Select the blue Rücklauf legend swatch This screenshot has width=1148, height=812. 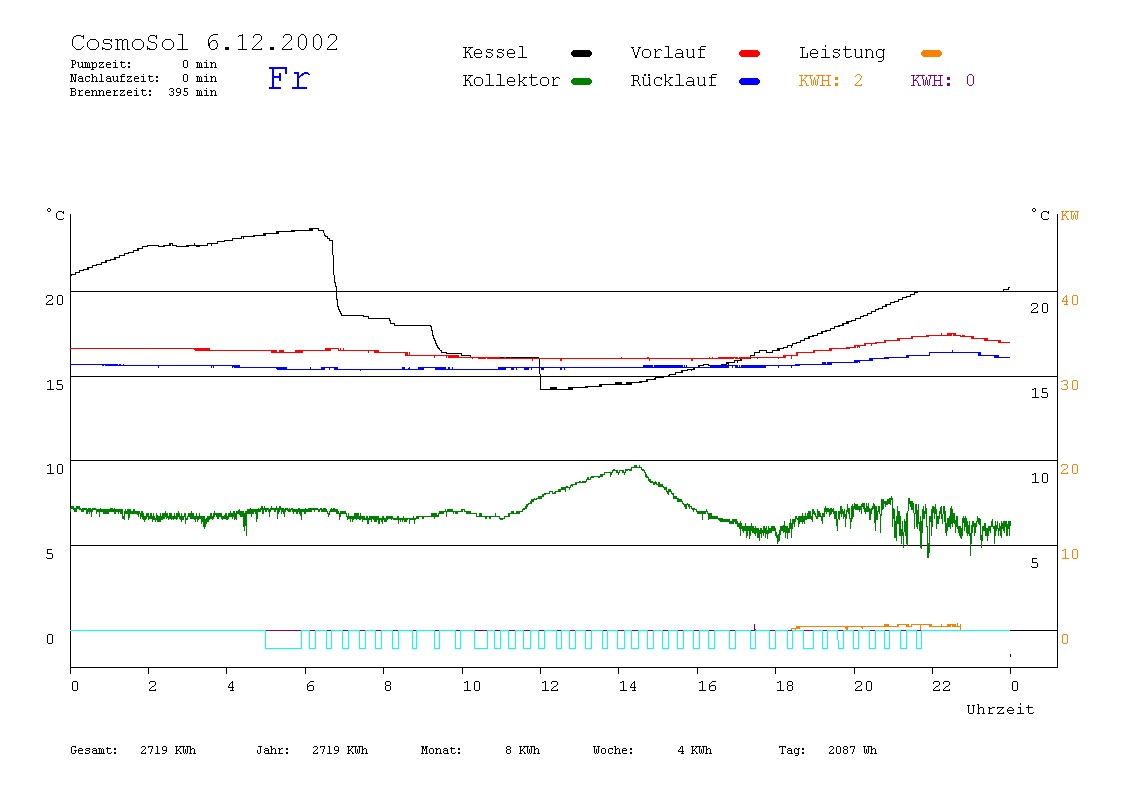[749, 81]
